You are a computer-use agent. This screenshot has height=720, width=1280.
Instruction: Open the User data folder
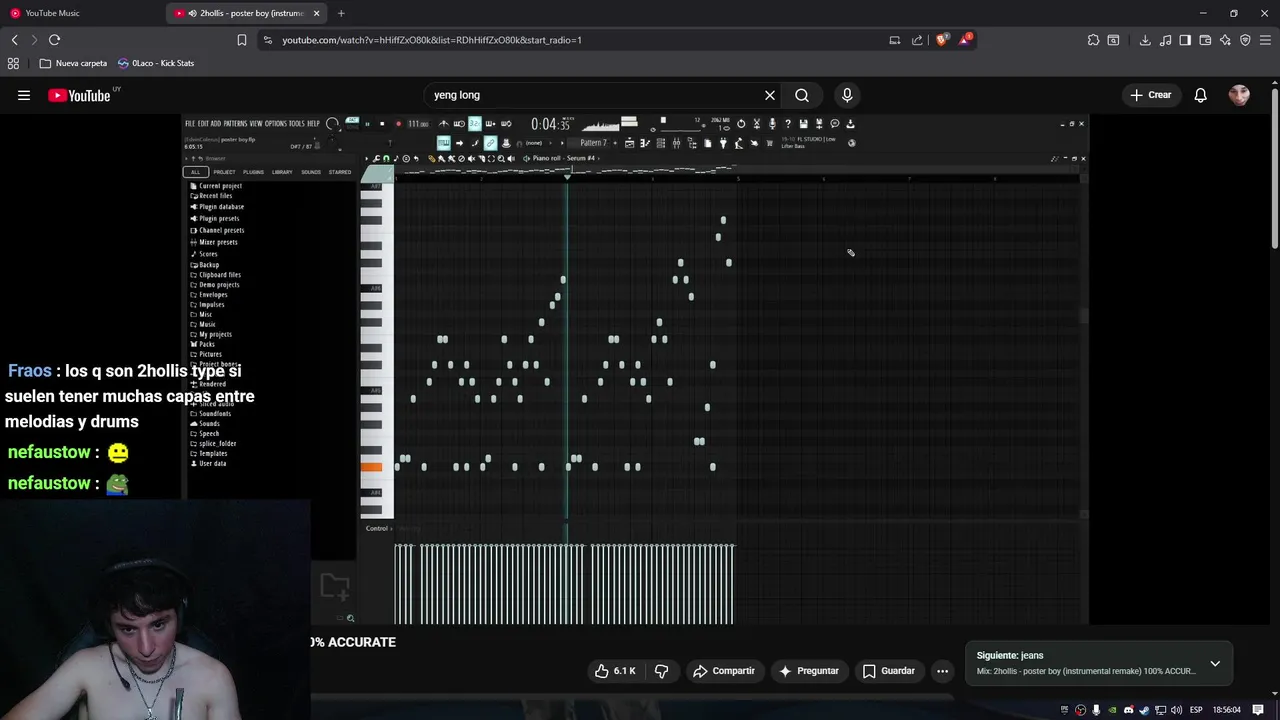(211, 463)
